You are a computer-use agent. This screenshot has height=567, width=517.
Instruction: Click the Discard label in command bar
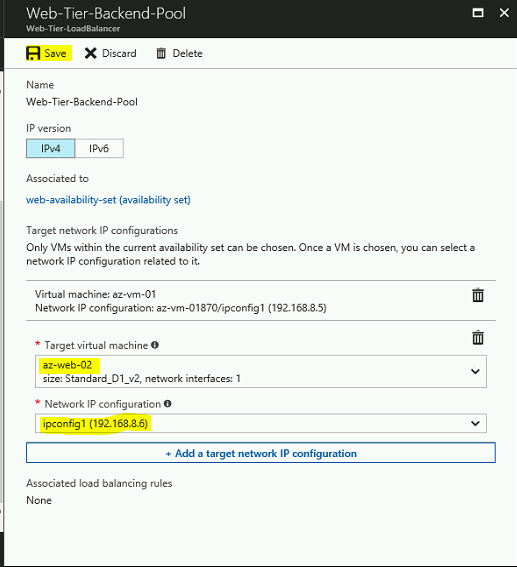[x=119, y=54]
